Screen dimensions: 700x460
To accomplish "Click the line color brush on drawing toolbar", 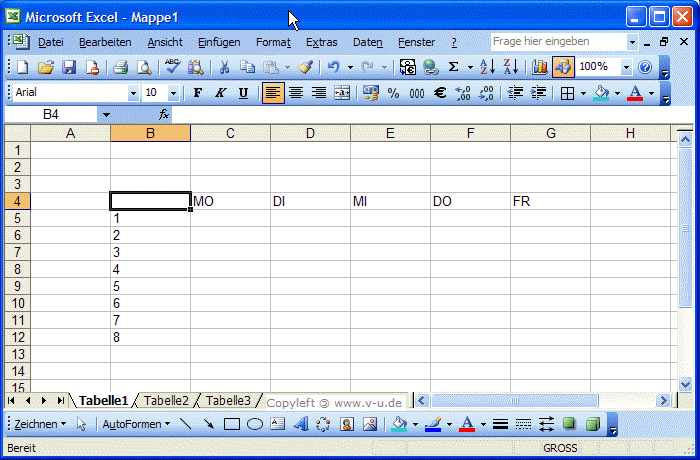I will click(x=433, y=424).
